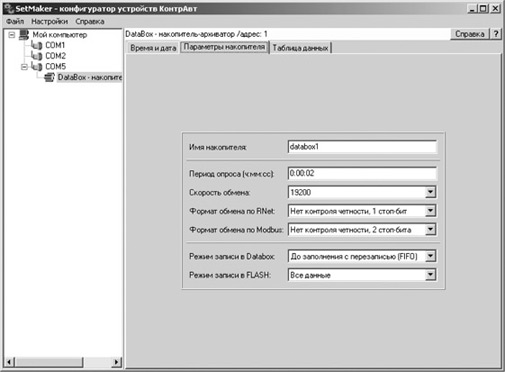Click the tree panel horizontal scrollbar thumb
The width and height of the screenshot is (505, 372).
(x=49, y=362)
